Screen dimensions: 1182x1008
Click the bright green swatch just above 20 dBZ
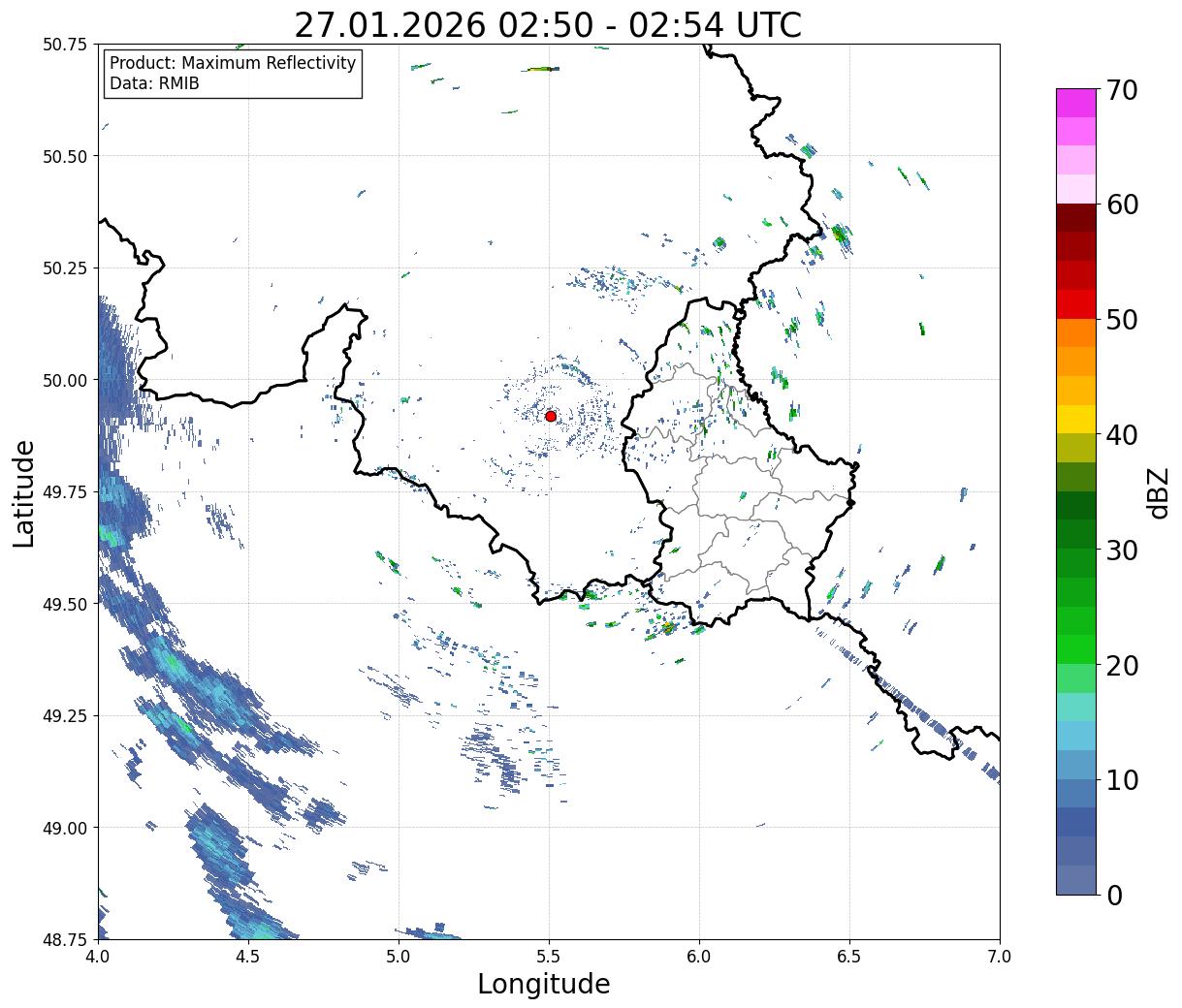coord(1076,649)
